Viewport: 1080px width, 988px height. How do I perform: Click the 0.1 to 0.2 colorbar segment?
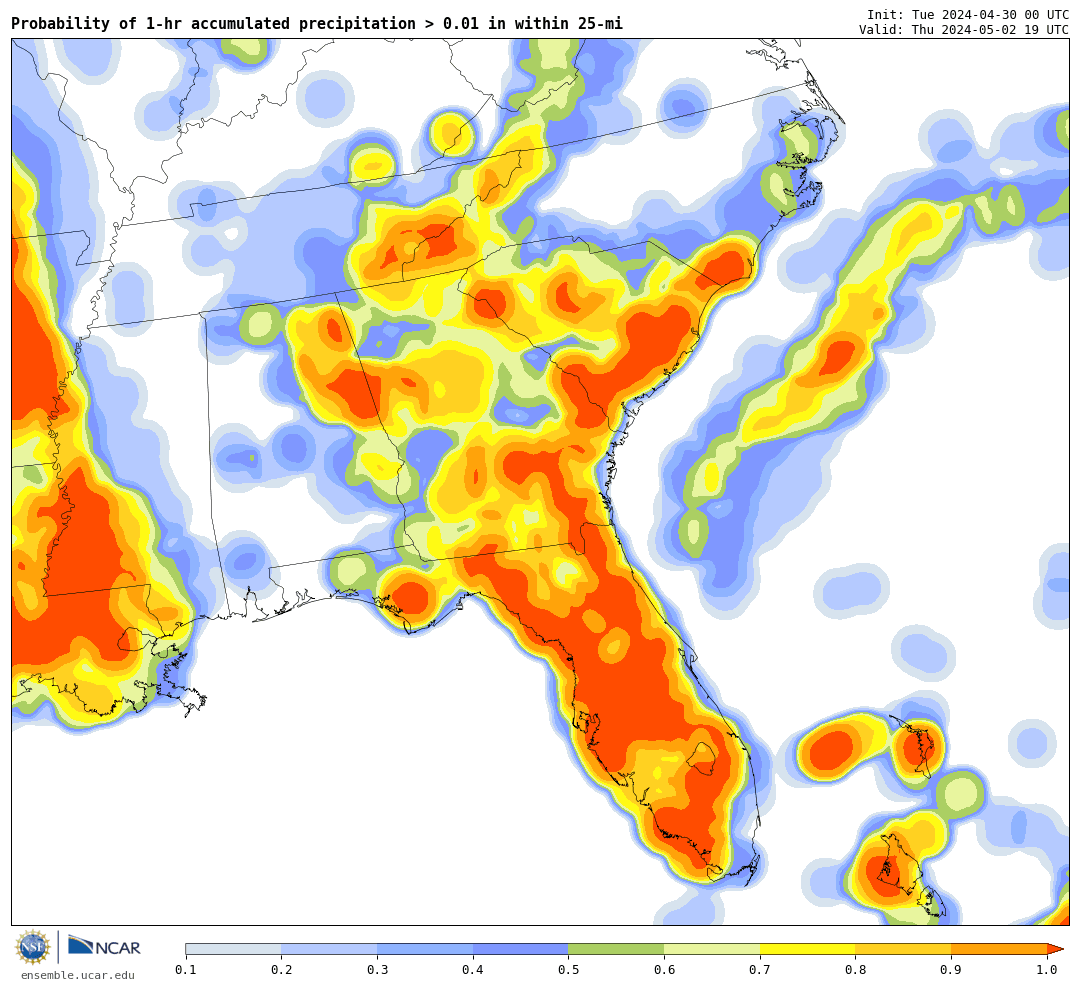click(233, 949)
